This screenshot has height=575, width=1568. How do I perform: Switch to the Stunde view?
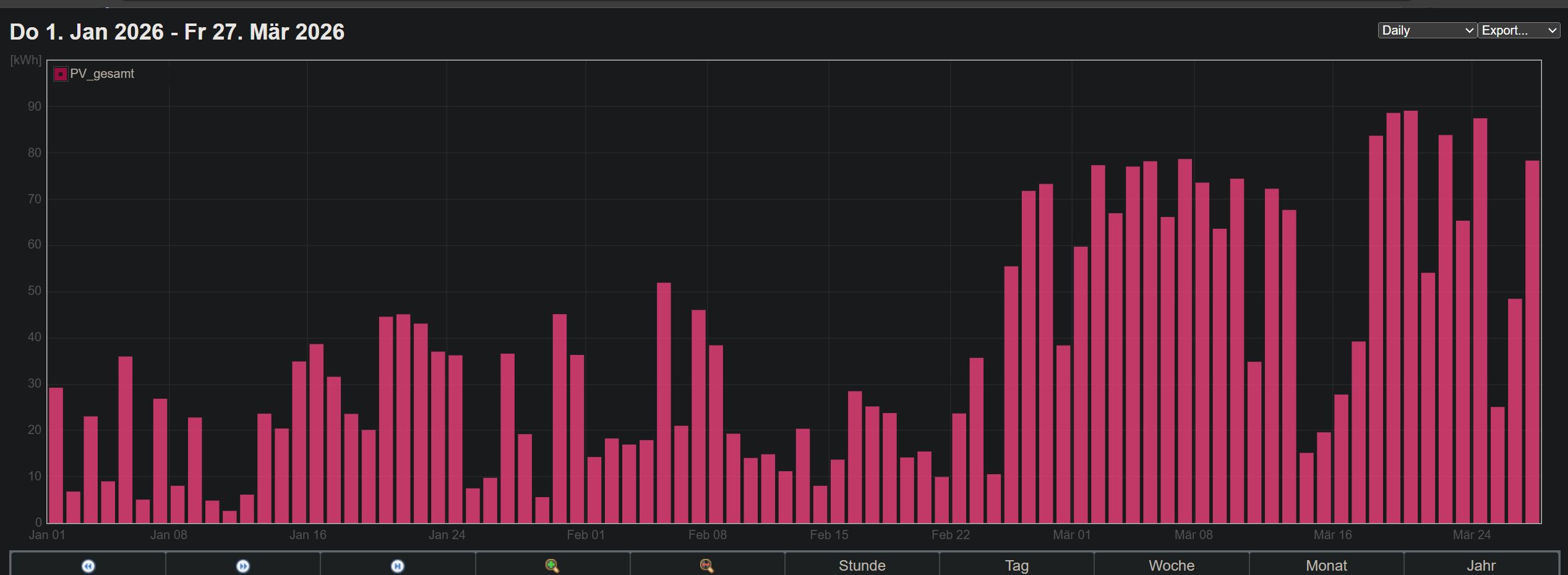(862, 566)
